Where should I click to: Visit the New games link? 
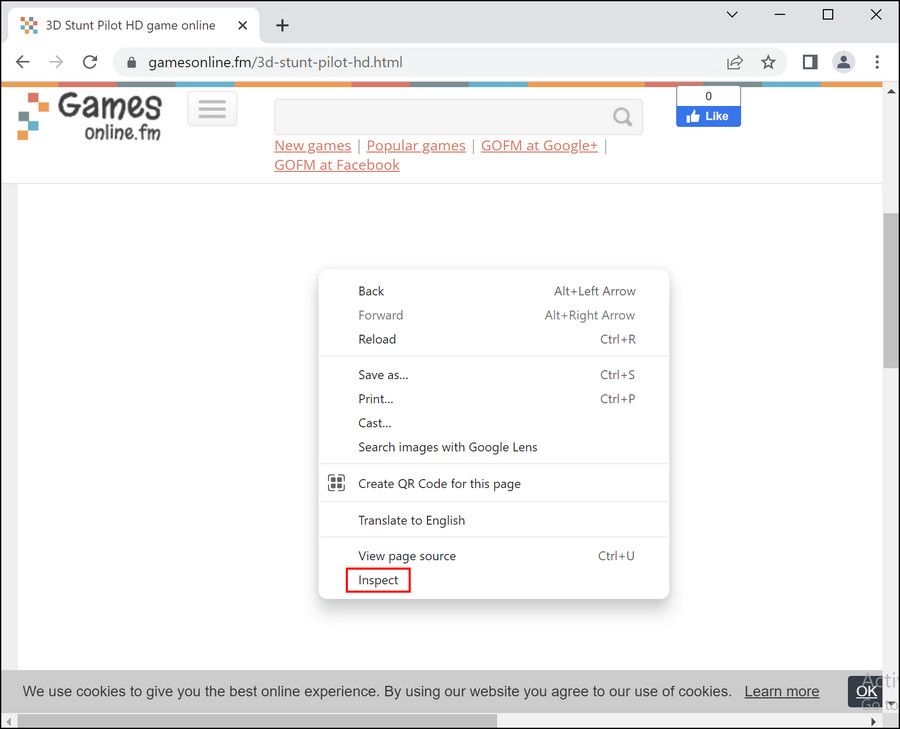pyautogui.click(x=312, y=145)
